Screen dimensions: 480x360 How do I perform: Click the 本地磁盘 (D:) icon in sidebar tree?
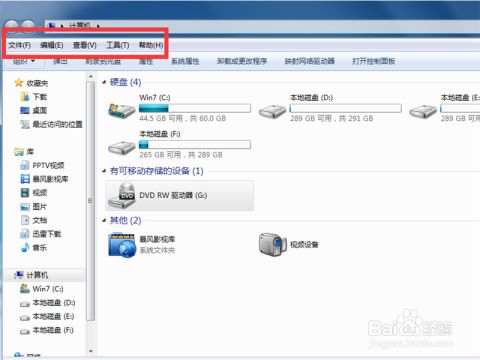click(25, 304)
